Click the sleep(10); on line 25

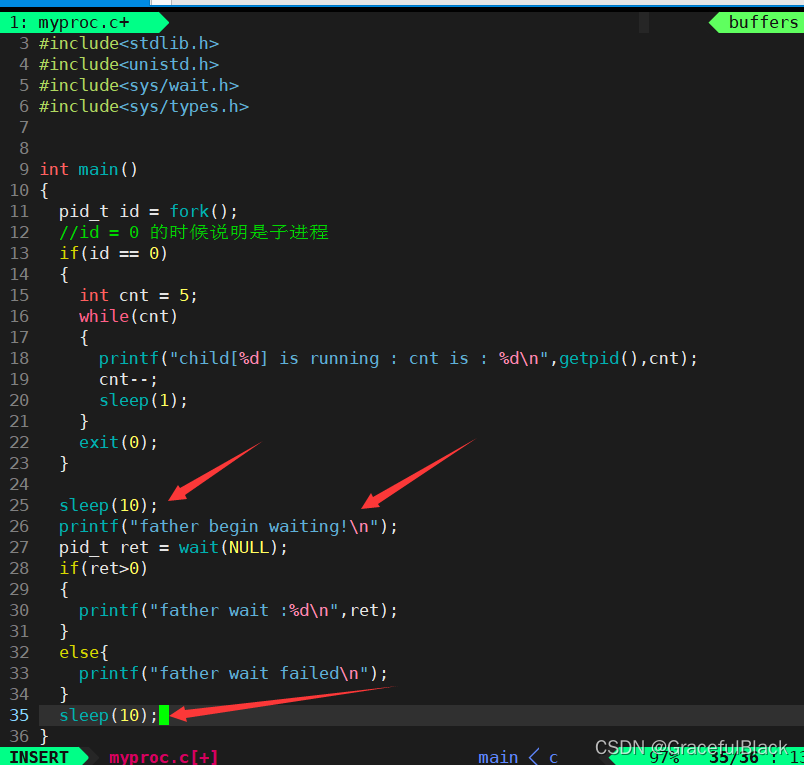(x=108, y=506)
